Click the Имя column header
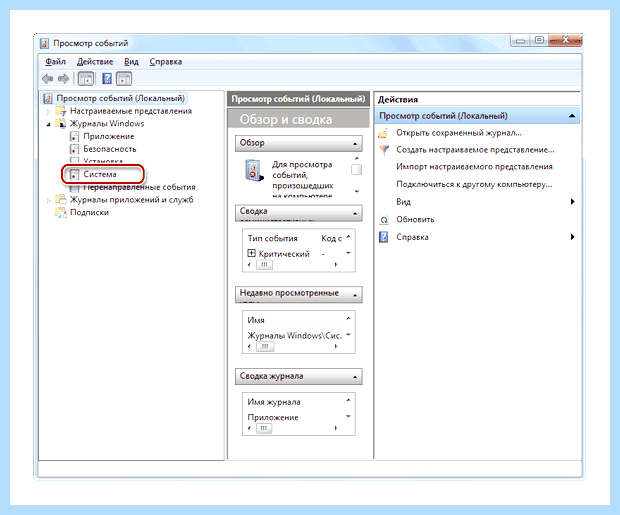The height and width of the screenshot is (515, 620). click(256, 320)
